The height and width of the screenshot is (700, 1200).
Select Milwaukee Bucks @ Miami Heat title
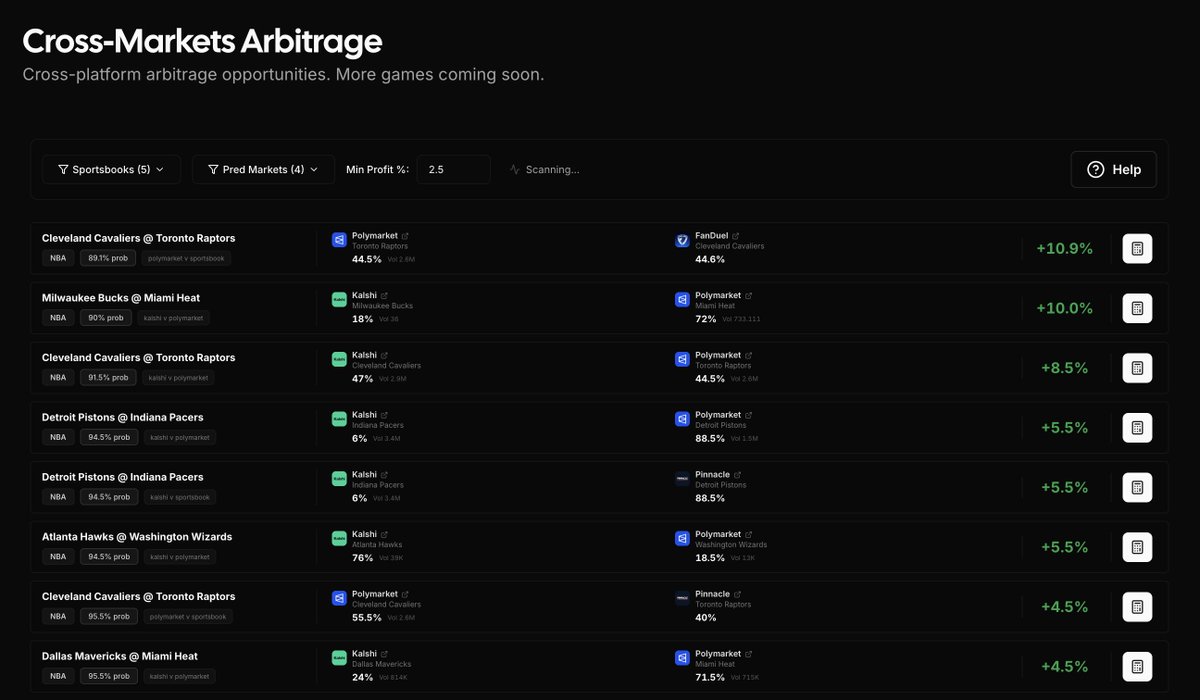pyautogui.click(x=121, y=298)
